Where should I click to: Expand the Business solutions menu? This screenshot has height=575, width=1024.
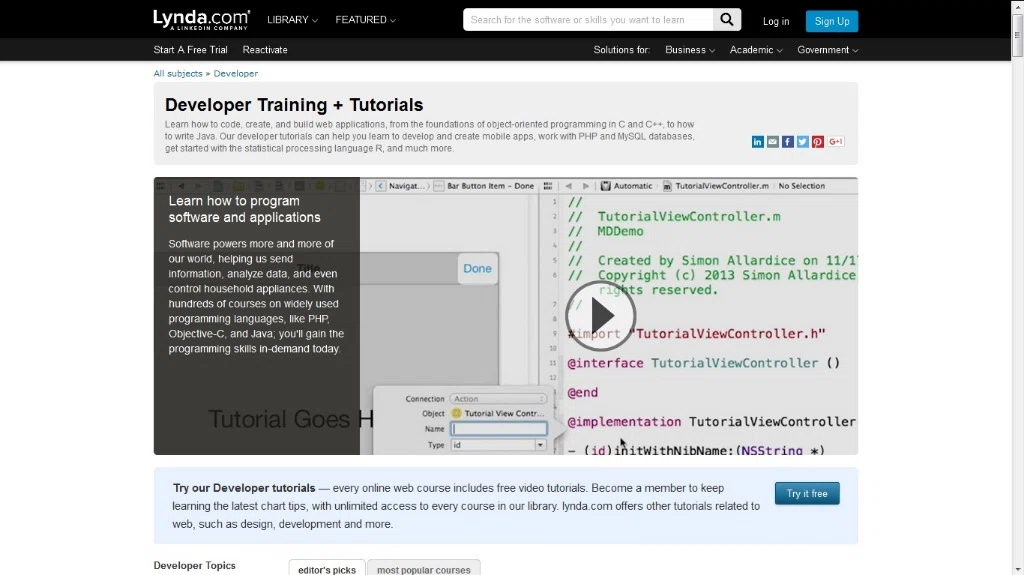pyautogui.click(x=690, y=50)
